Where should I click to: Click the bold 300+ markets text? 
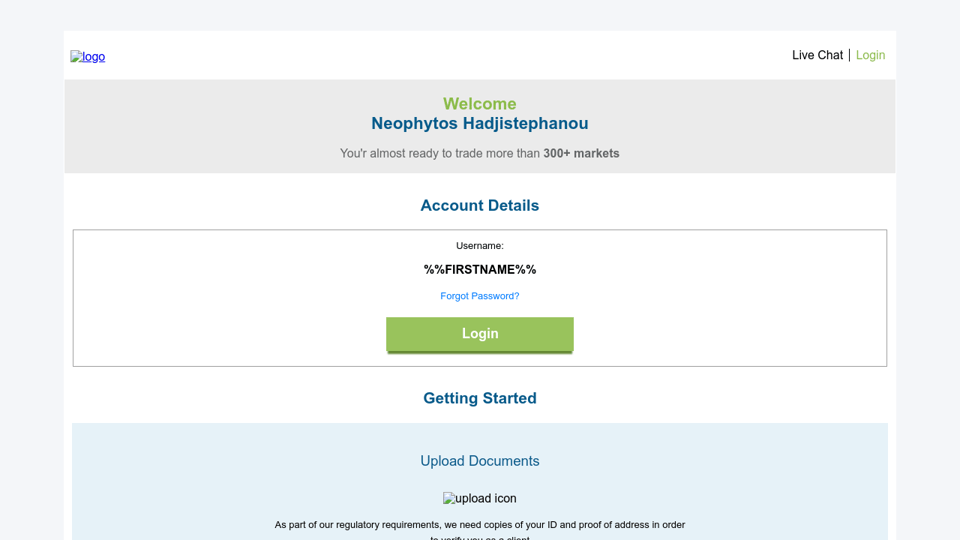point(581,154)
